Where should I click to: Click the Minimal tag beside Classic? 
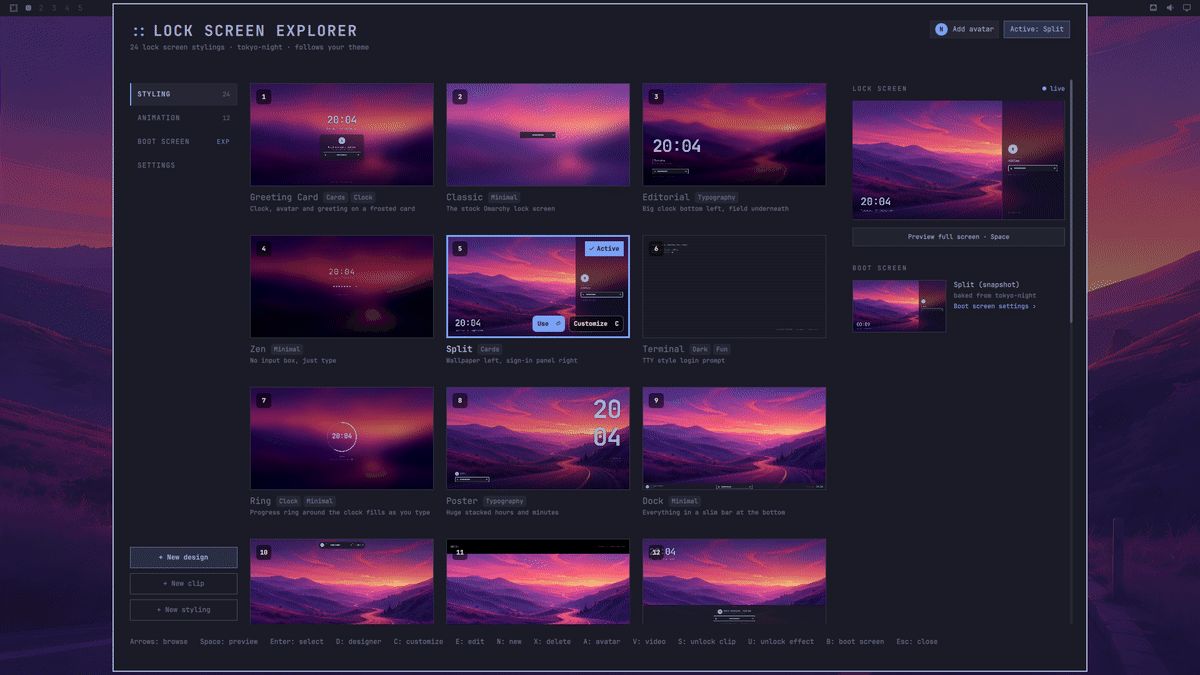tap(504, 198)
